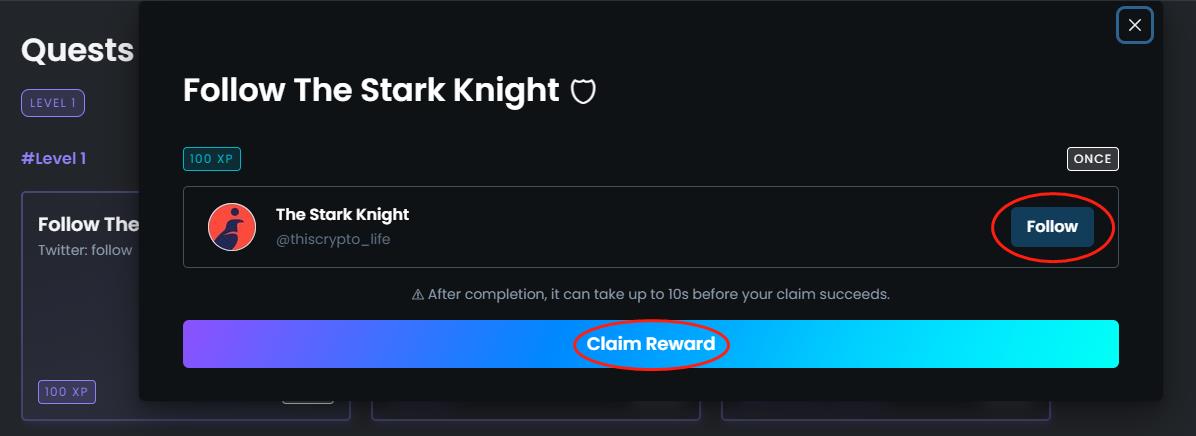Click the Follow button for The Stark Knight

coord(1051,227)
